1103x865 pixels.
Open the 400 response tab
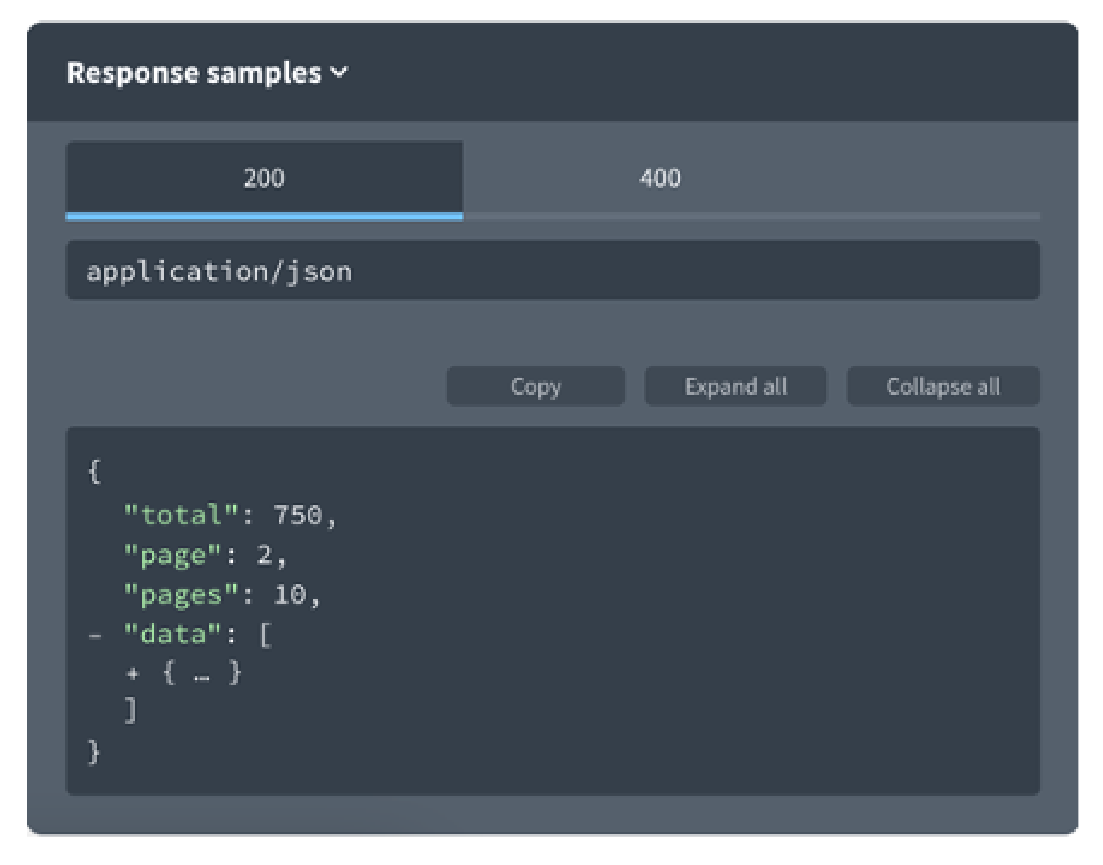[660, 179]
